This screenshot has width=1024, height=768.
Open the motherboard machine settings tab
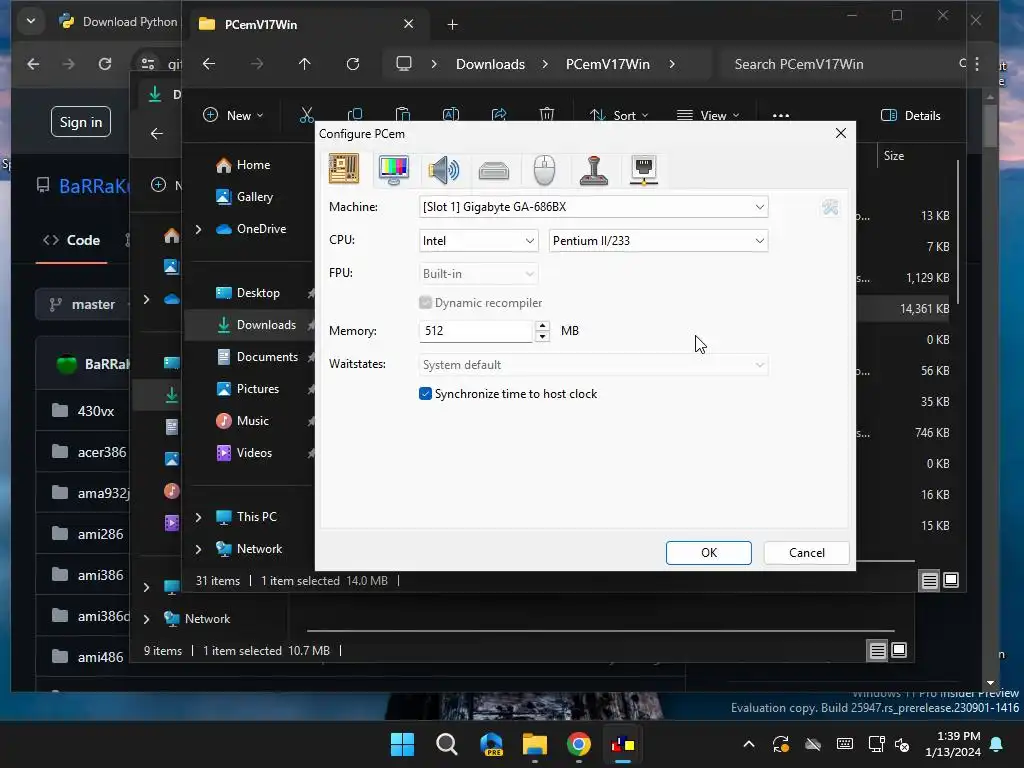coord(344,169)
